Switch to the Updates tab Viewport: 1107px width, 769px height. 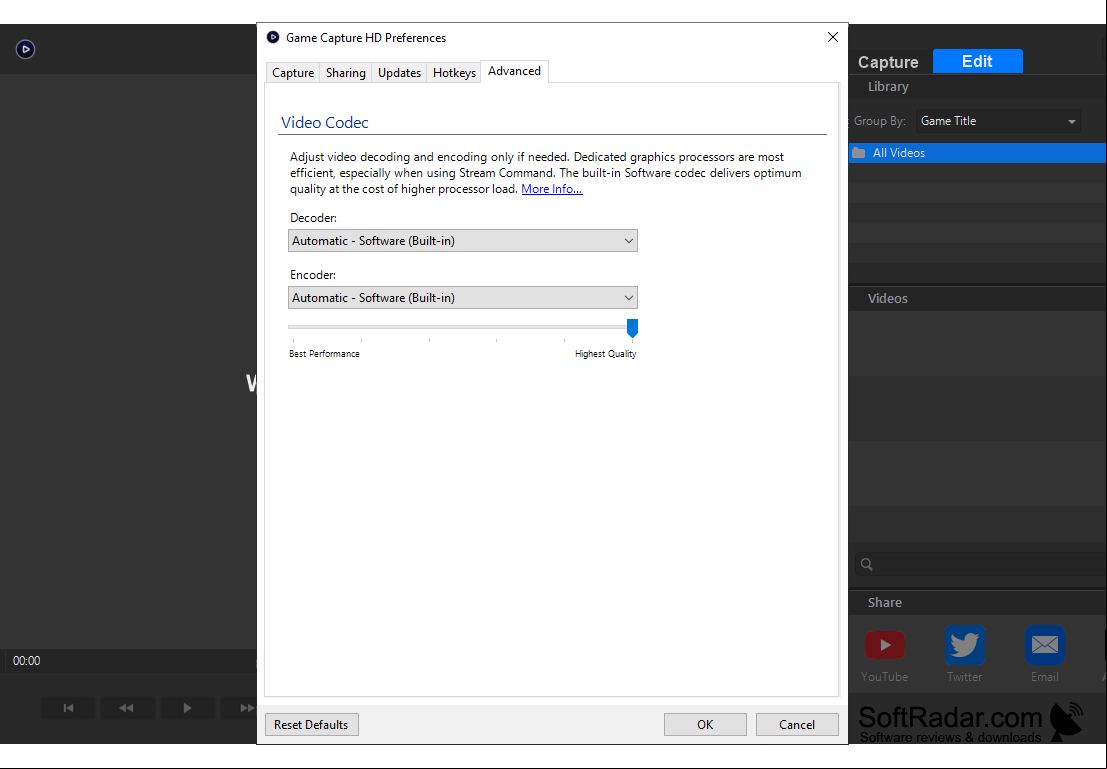click(x=399, y=73)
